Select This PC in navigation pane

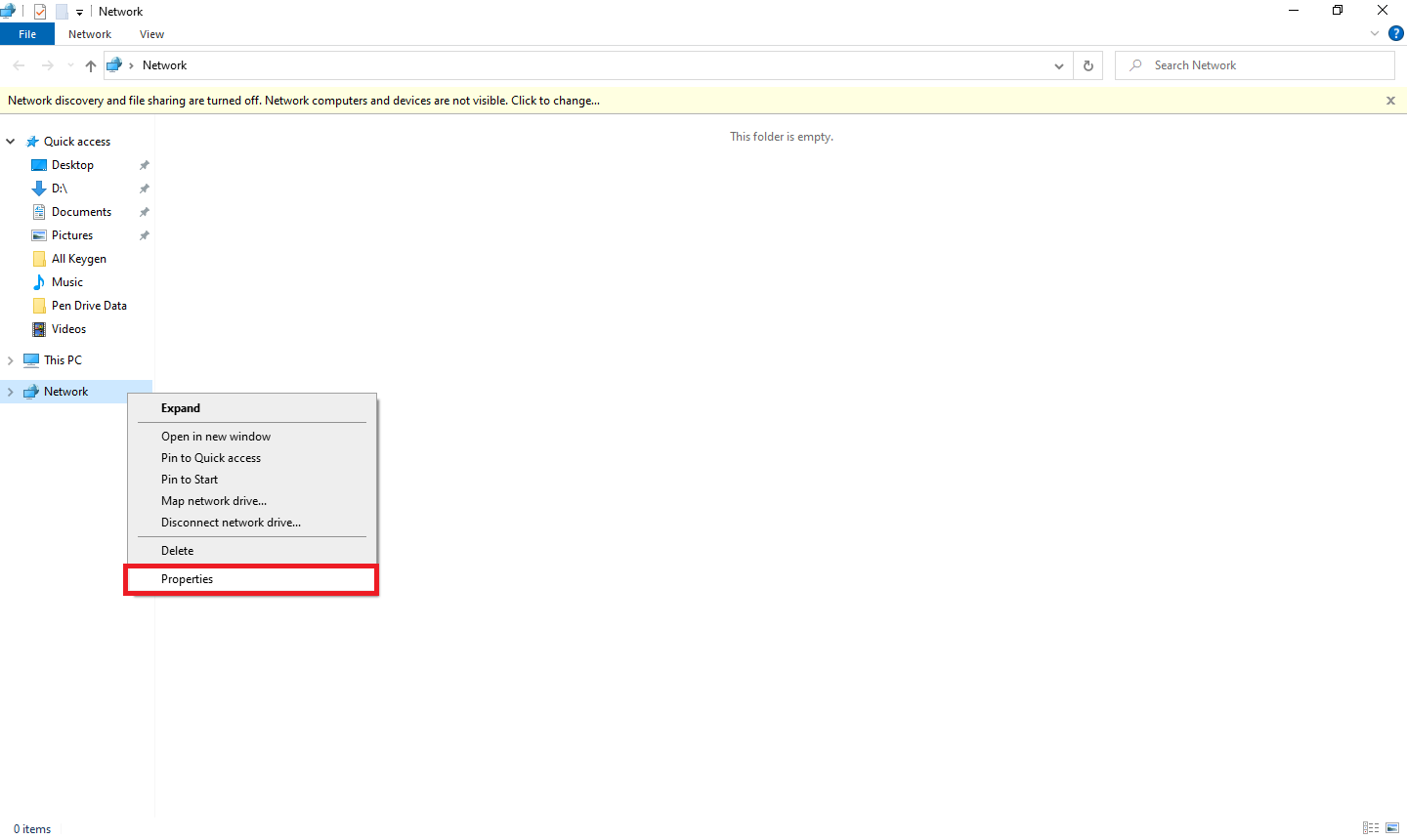[63, 360]
